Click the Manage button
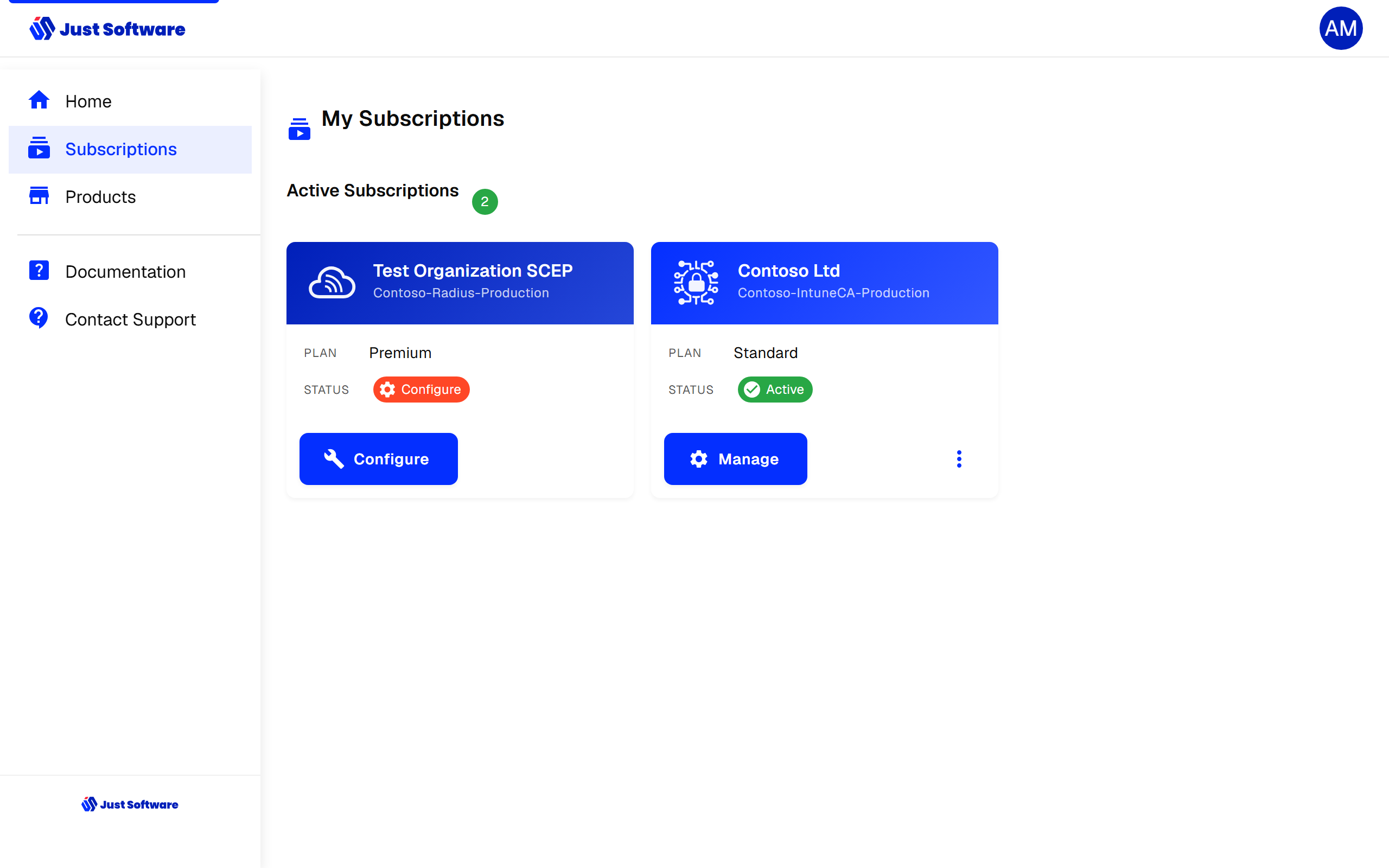 (x=735, y=459)
